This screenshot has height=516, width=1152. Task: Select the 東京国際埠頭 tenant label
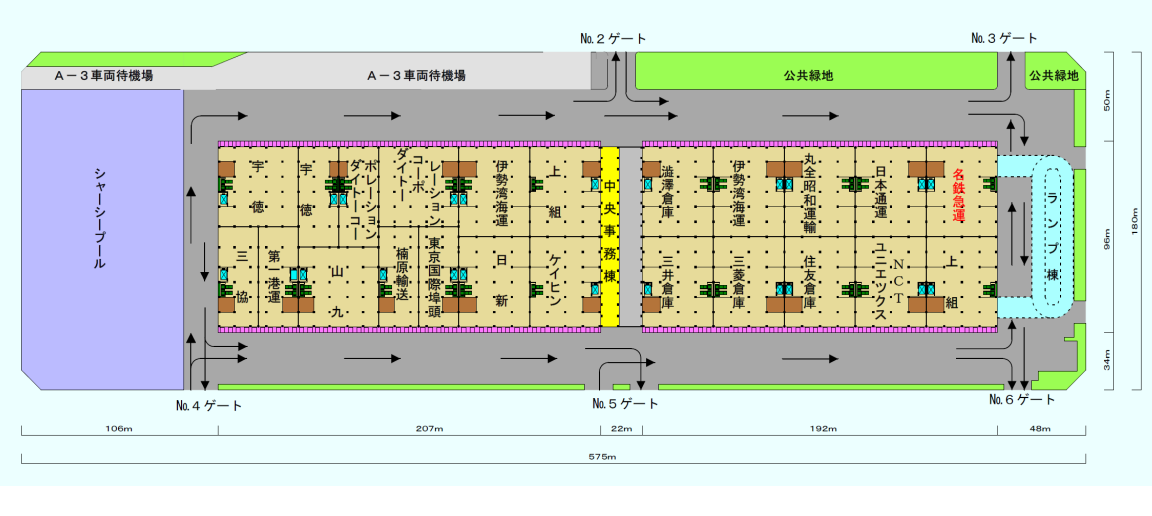(x=433, y=276)
